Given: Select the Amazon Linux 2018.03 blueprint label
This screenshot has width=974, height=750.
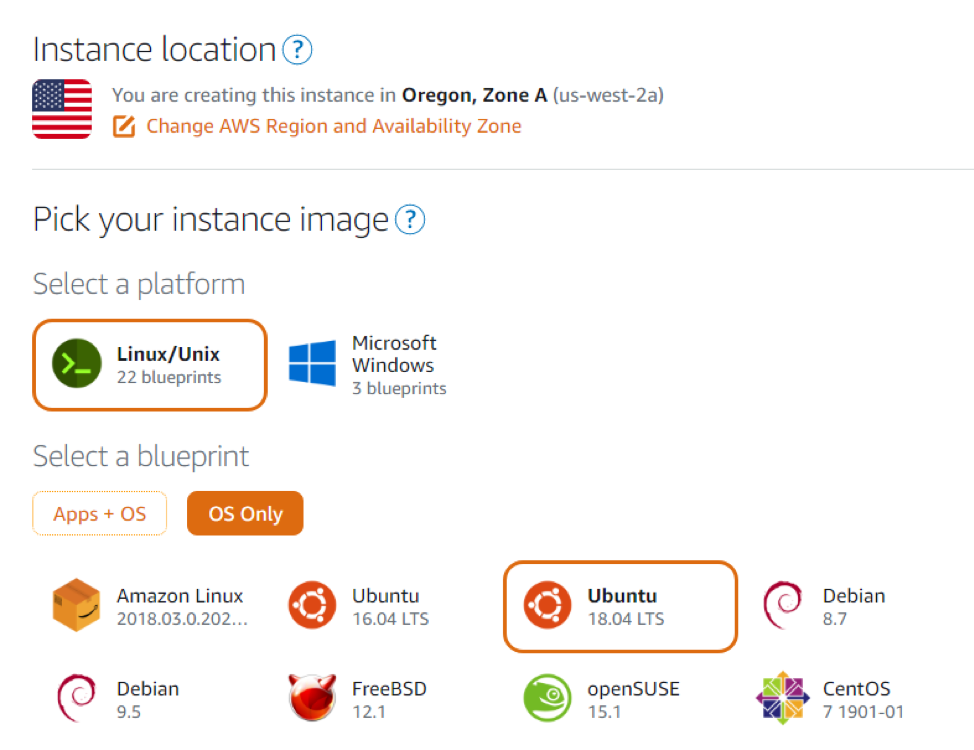Looking at the screenshot, I should tap(183, 607).
